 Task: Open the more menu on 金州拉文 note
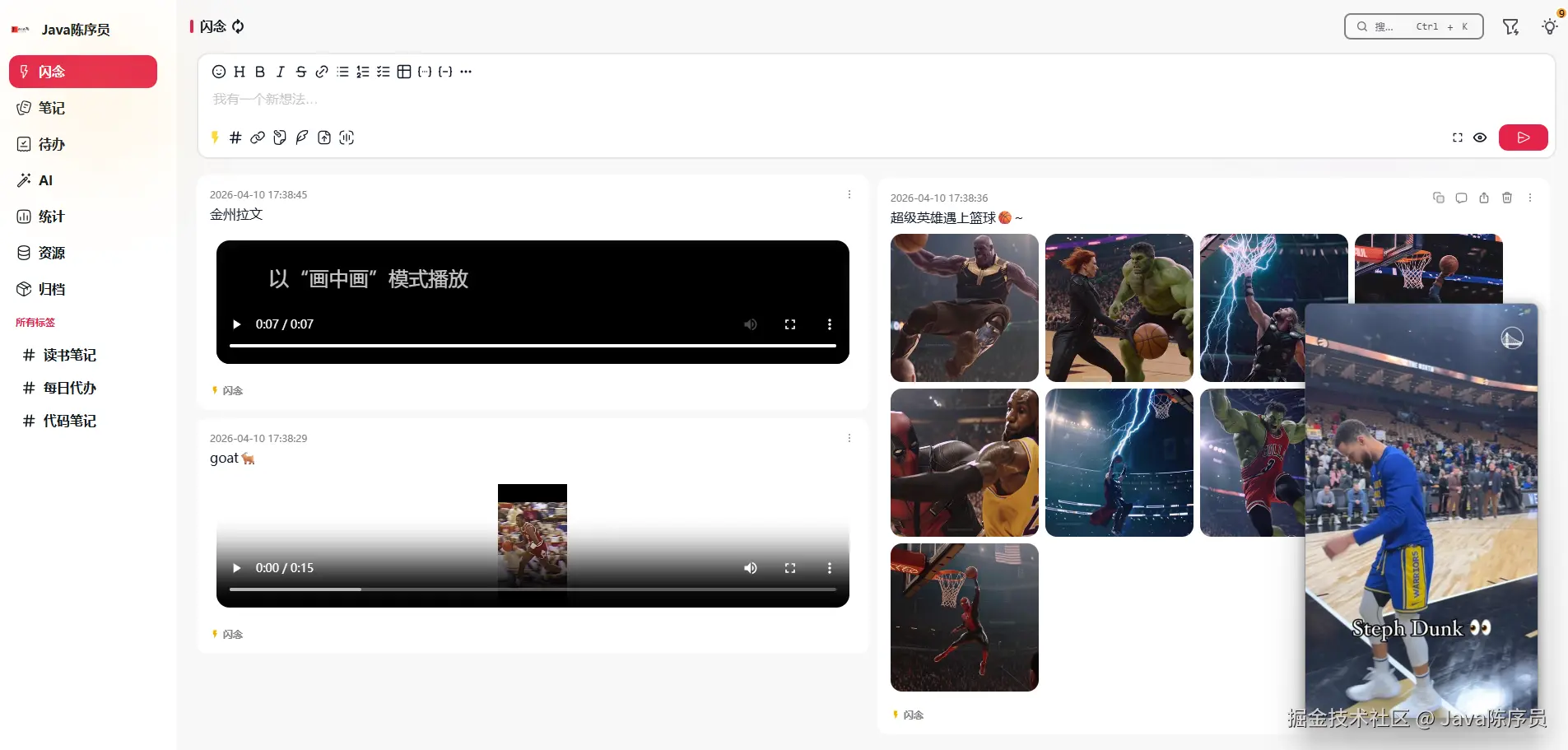tap(849, 195)
